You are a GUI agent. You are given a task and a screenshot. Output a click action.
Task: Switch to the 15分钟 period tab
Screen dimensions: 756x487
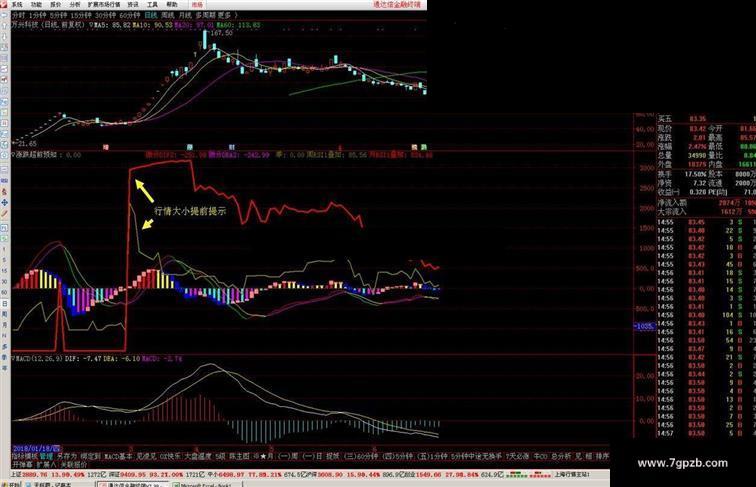[x=81, y=15]
